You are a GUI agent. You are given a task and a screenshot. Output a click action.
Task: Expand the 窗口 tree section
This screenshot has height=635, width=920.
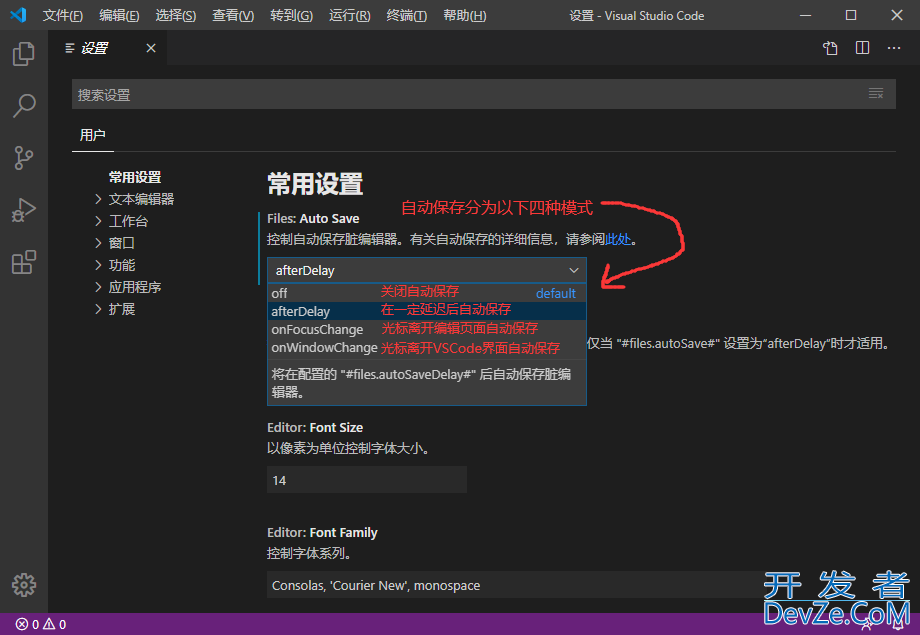(114, 243)
